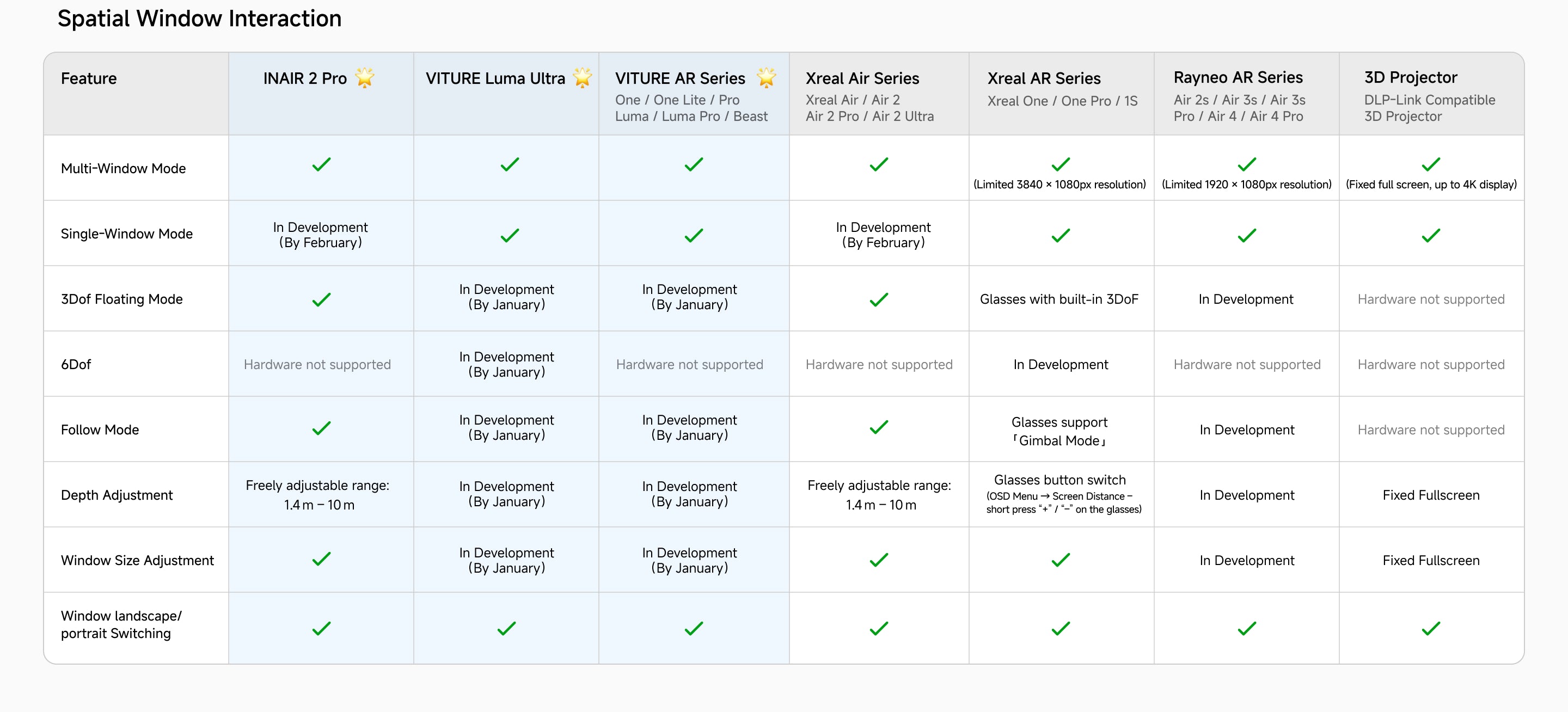1568x712 pixels.
Task: Click INAIR 2 Pro's Multi-Window Mode checkmark
Action: coord(321,164)
